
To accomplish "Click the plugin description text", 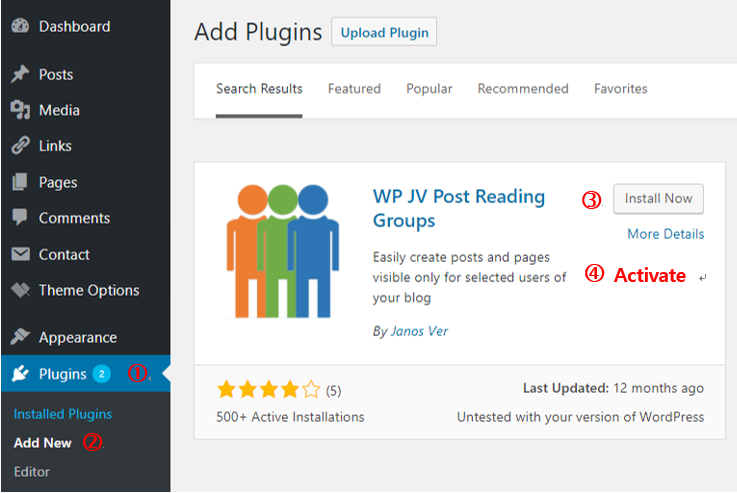I will click(469, 277).
